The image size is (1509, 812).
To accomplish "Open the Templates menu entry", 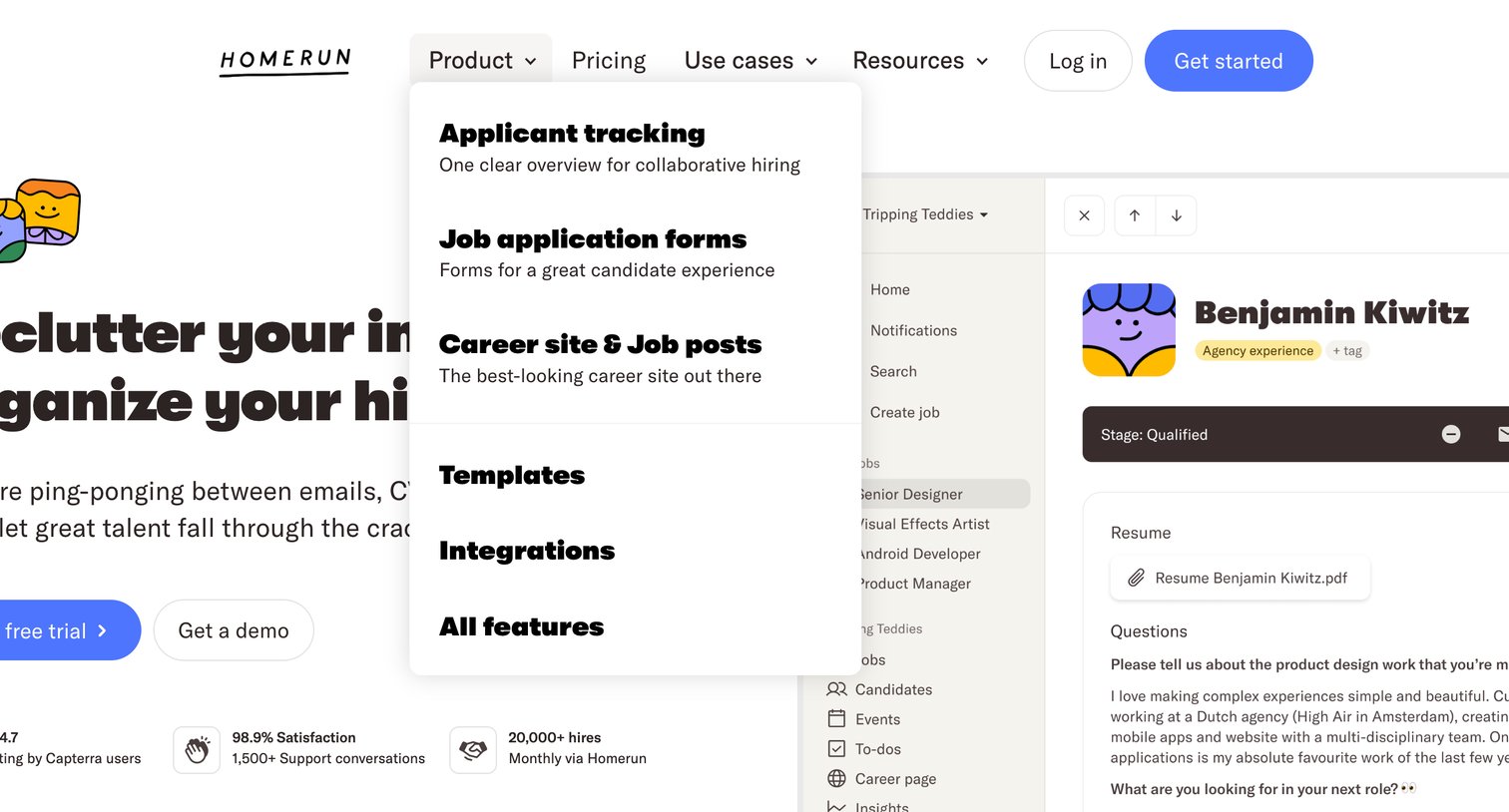I will point(512,475).
